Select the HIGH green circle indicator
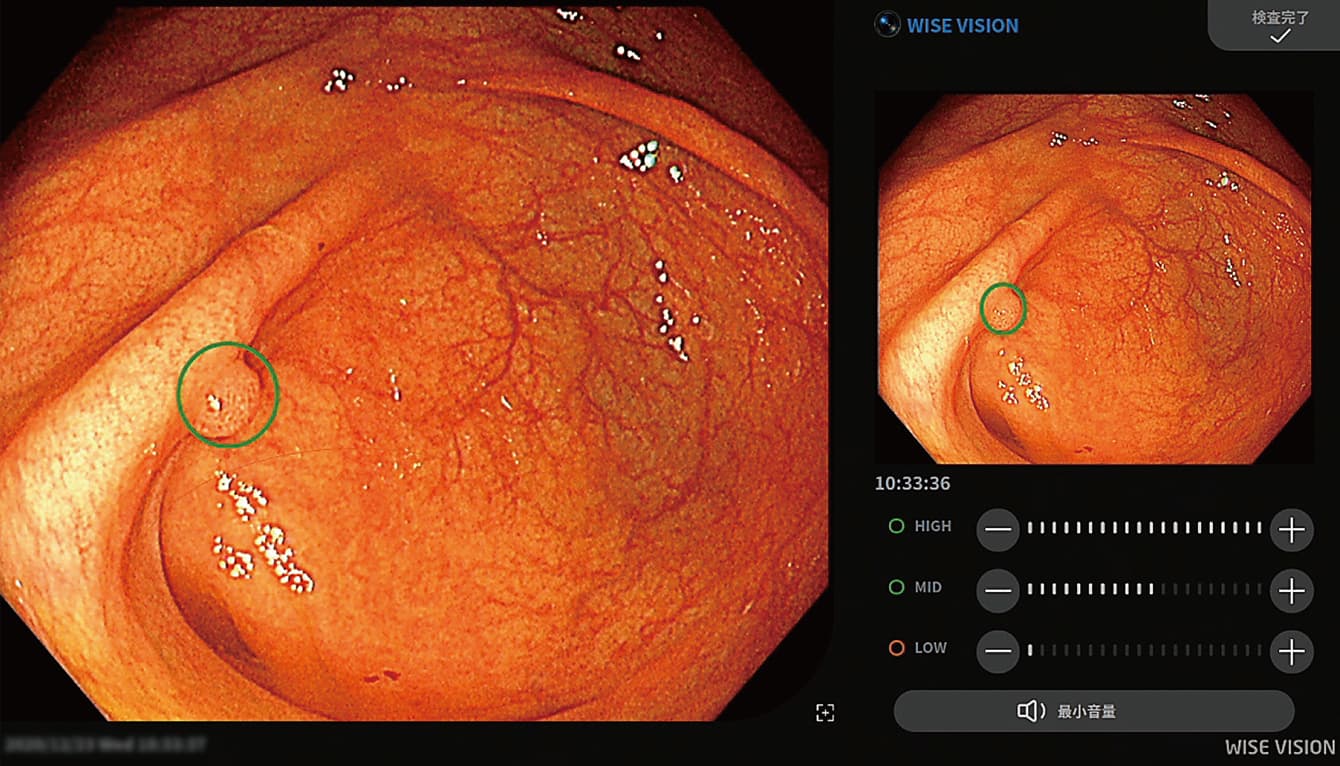The width and height of the screenshot is (1340, 766). (896, 526)
